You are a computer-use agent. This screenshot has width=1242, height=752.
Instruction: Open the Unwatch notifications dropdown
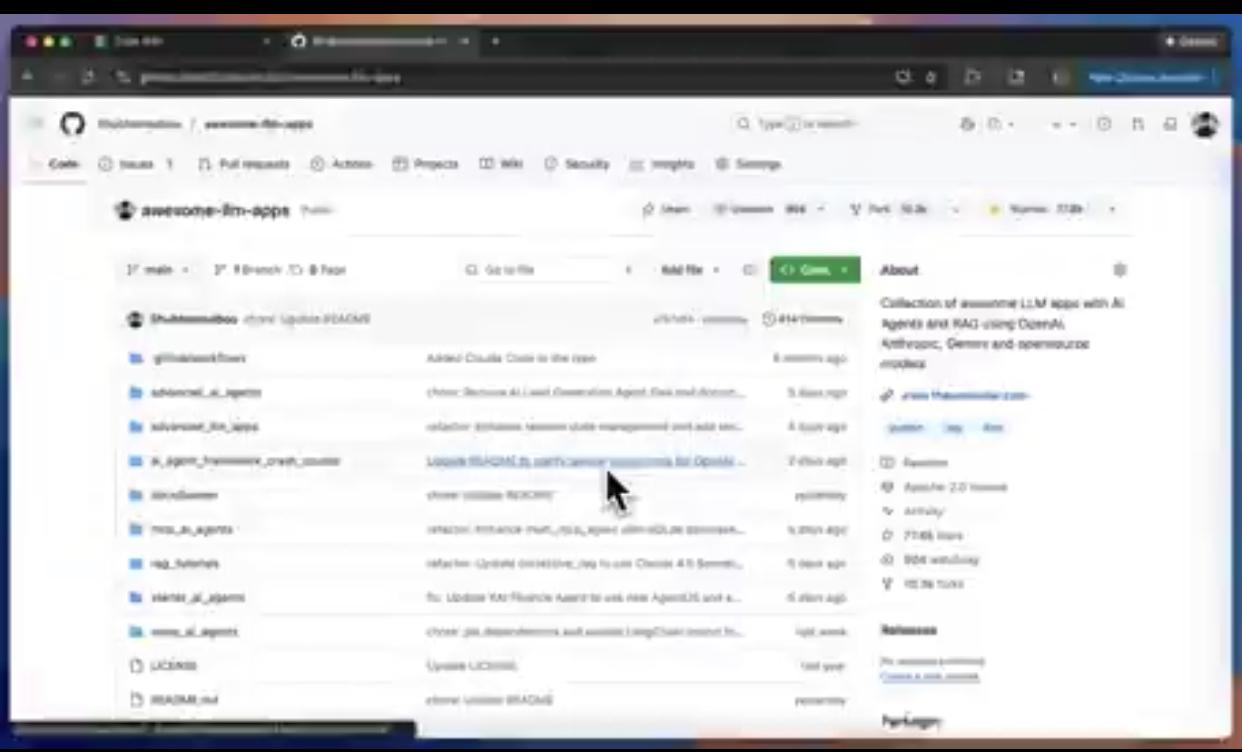click(x=768, y=210)
